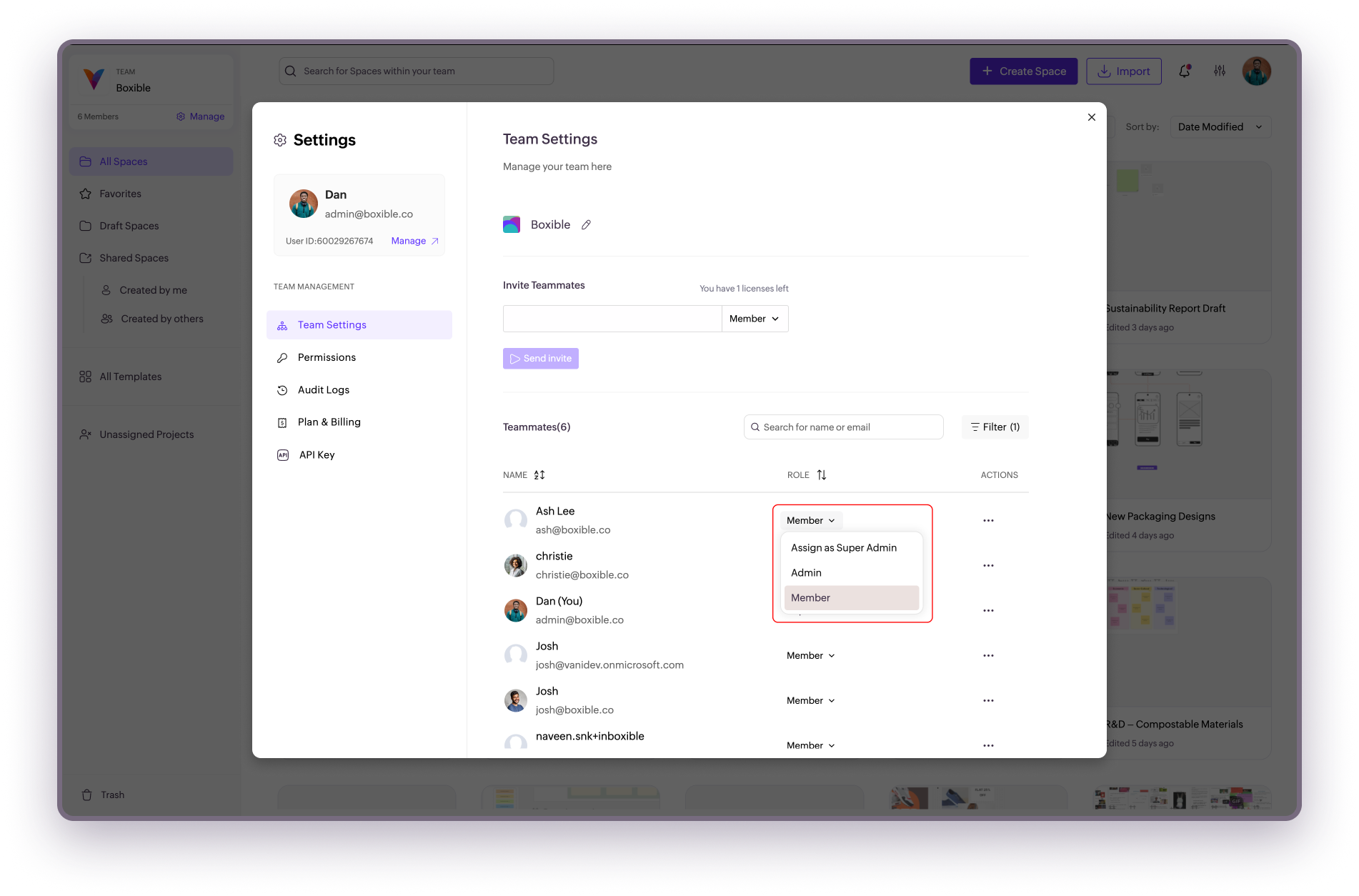1359x896 pixels.
Task: Expand the invite role Member dropdown
Action: pos(755,319)
